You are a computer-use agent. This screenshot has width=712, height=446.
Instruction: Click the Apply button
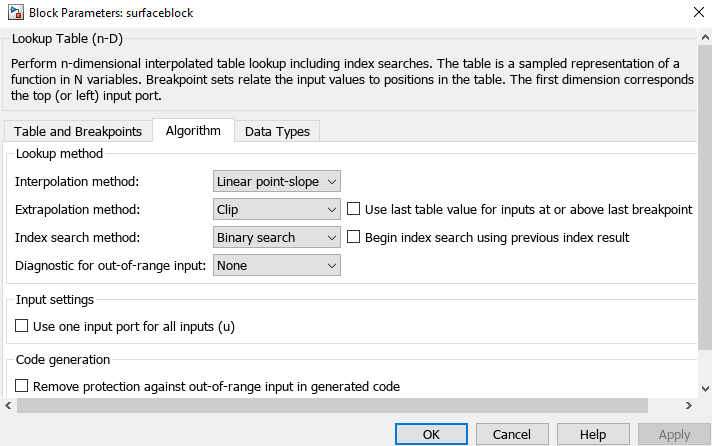click(674, 434)
